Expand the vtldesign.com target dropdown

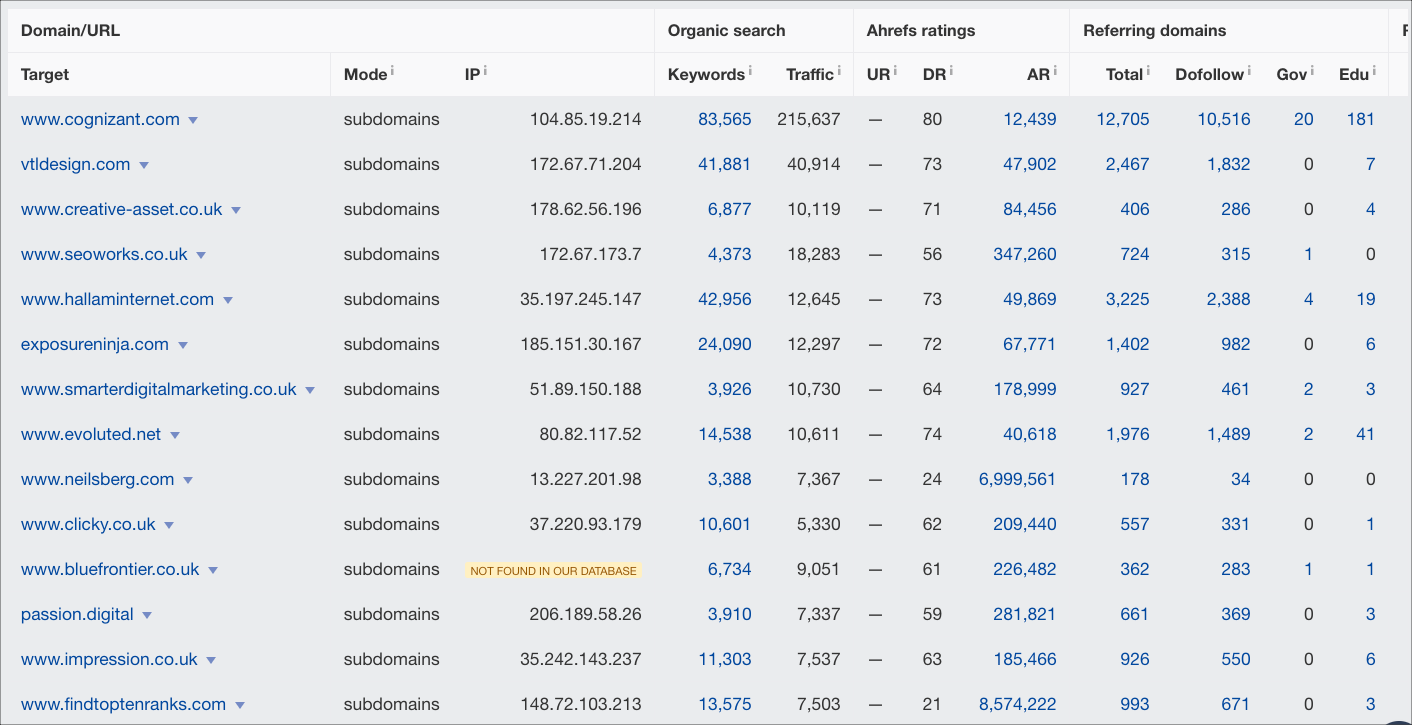coord(144,165)
